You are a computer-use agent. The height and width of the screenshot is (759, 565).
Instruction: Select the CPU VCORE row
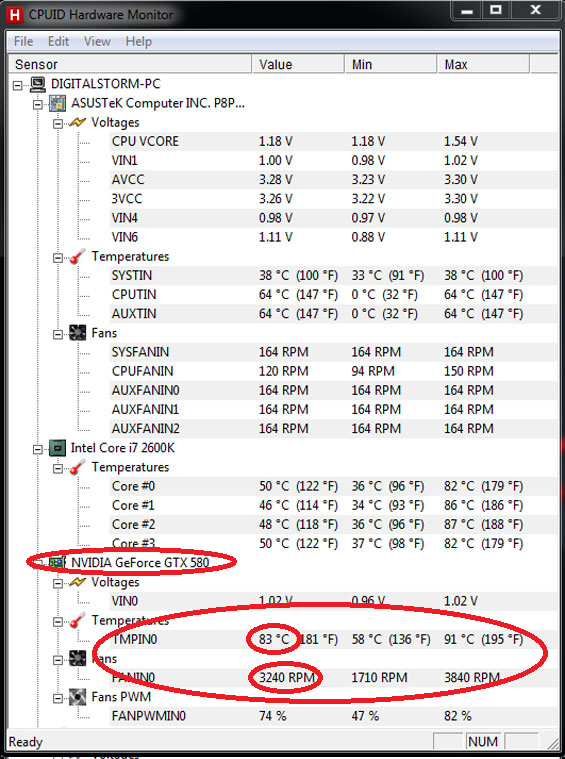[x=334, y=141]
